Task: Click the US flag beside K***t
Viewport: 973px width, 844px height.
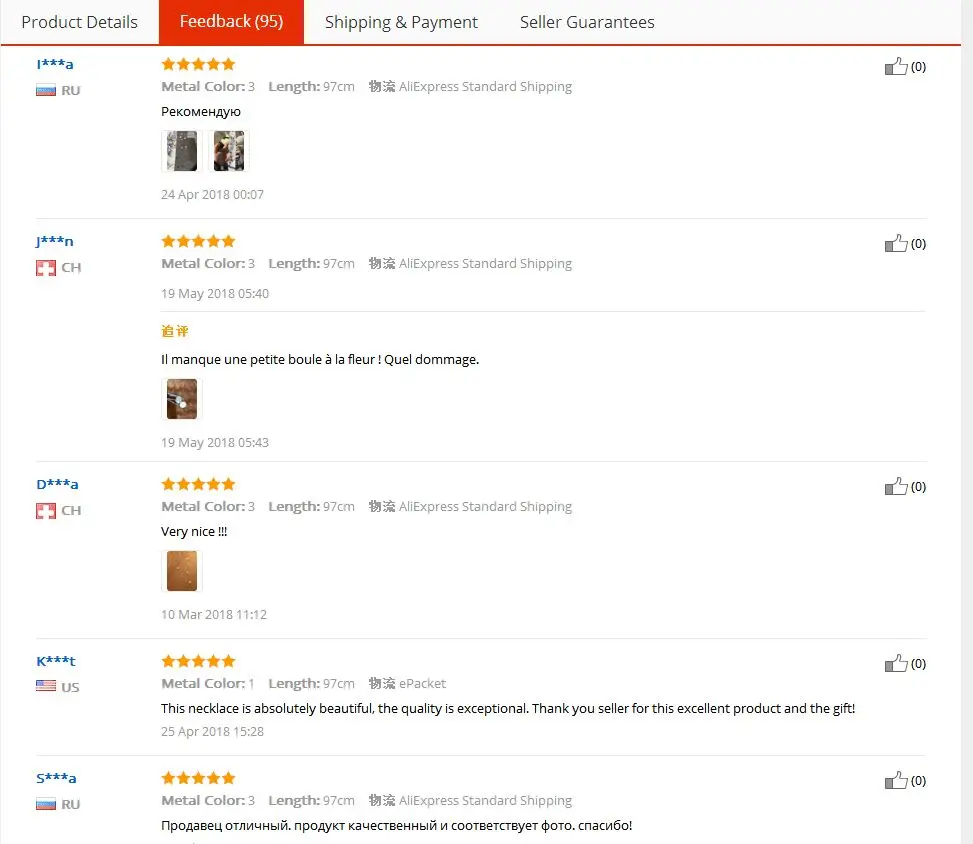Action: coord(46,686)
